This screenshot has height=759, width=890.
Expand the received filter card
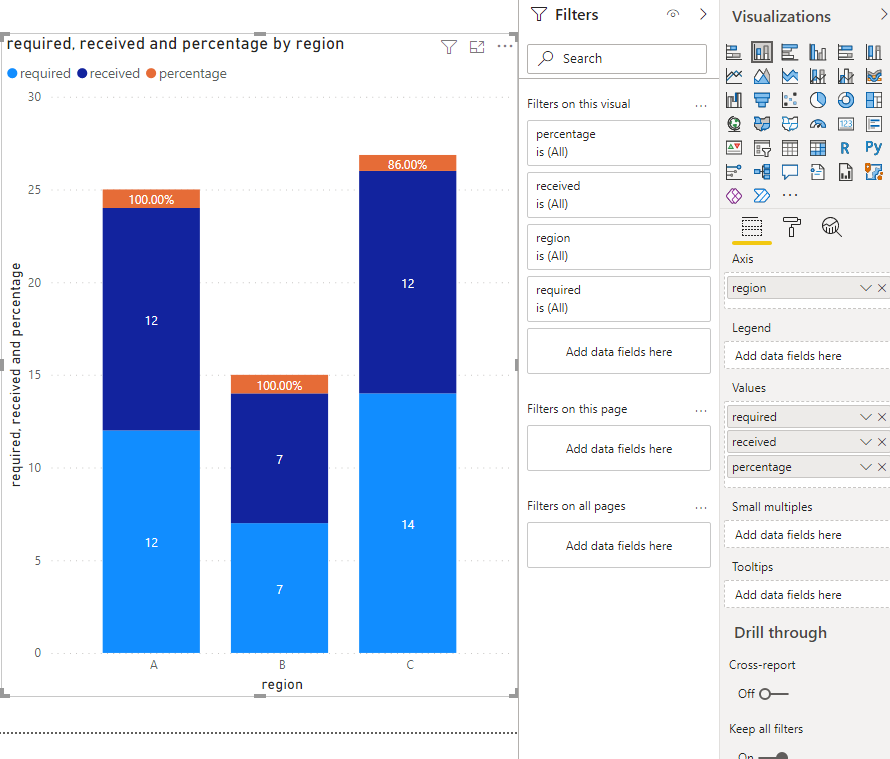619,195
